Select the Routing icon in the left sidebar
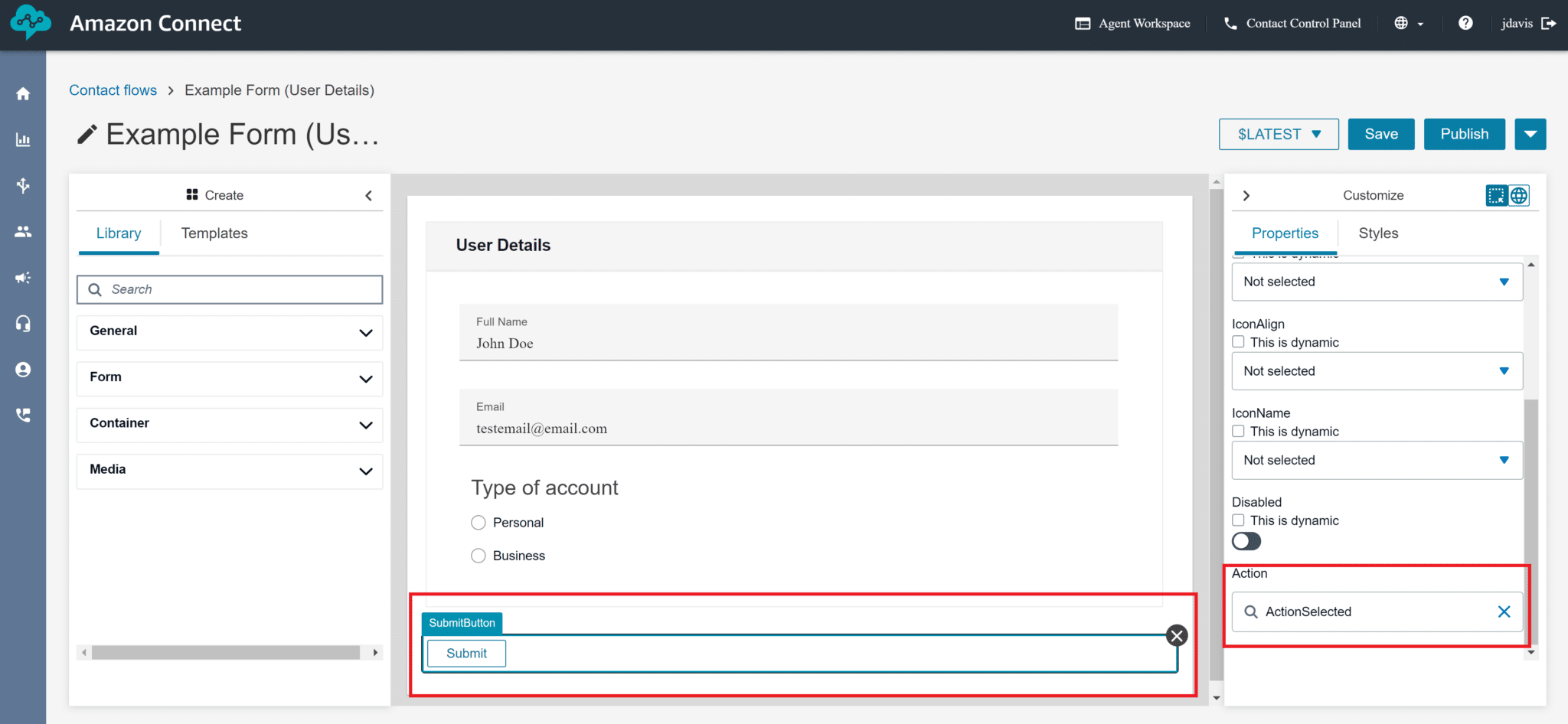 point(23,185)
